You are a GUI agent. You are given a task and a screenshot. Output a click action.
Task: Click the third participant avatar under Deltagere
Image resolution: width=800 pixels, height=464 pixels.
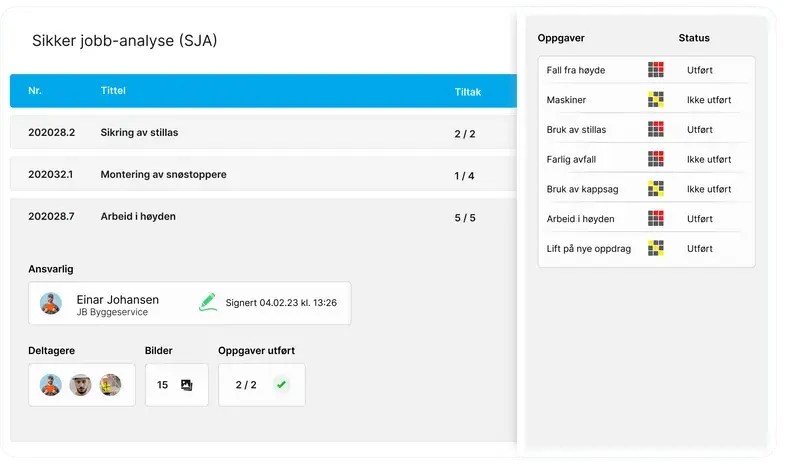(x=110, y=385)
